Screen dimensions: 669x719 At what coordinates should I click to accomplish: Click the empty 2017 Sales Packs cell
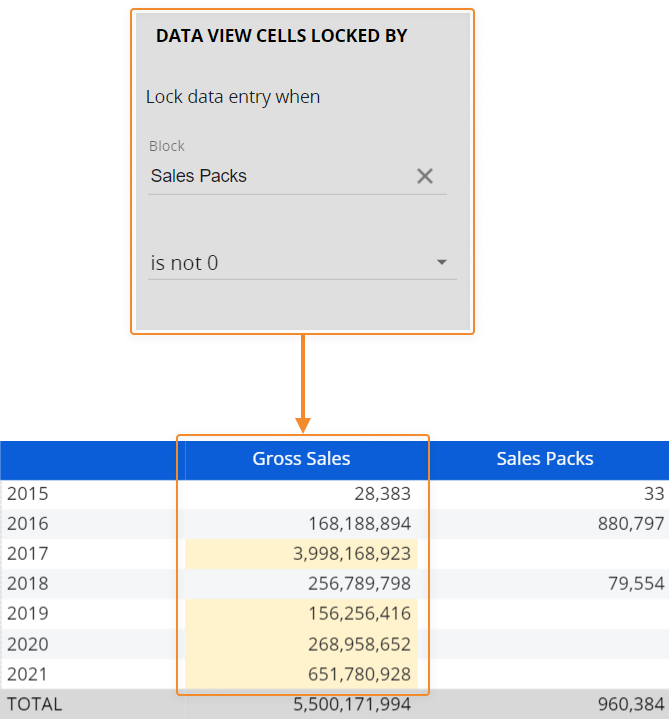tap(545, 553)
